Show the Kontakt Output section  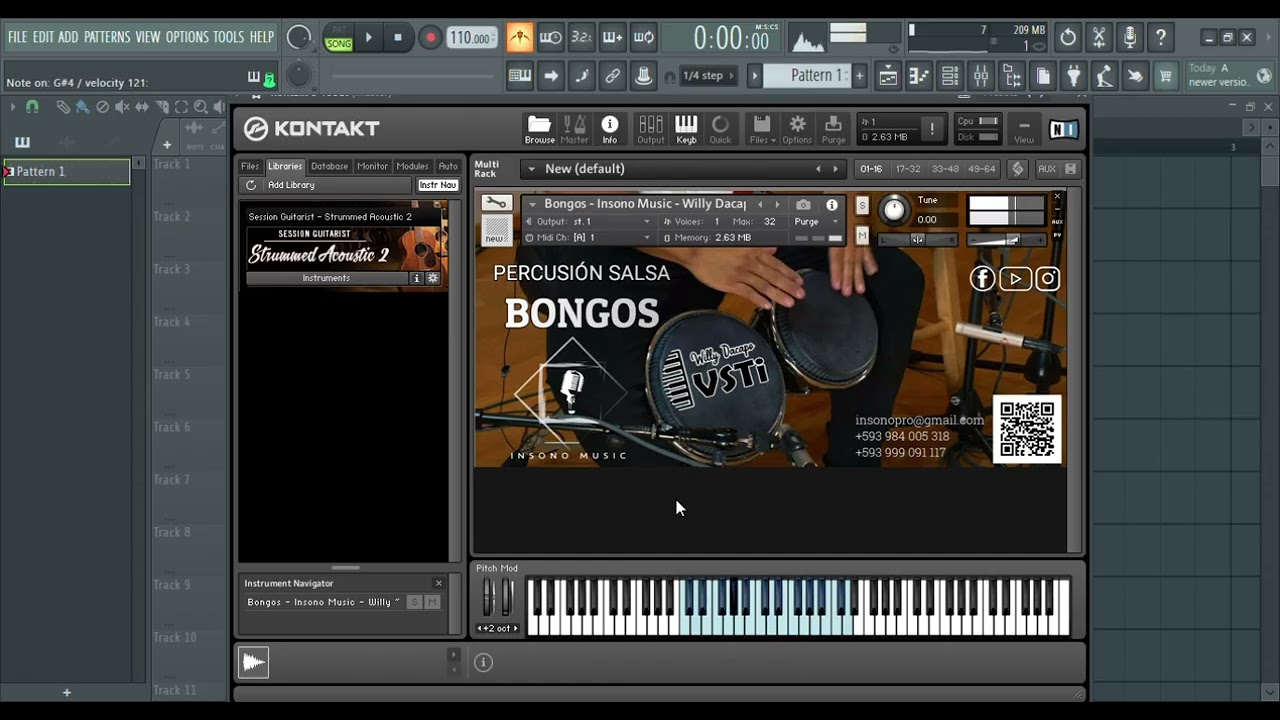pos(651,129)
